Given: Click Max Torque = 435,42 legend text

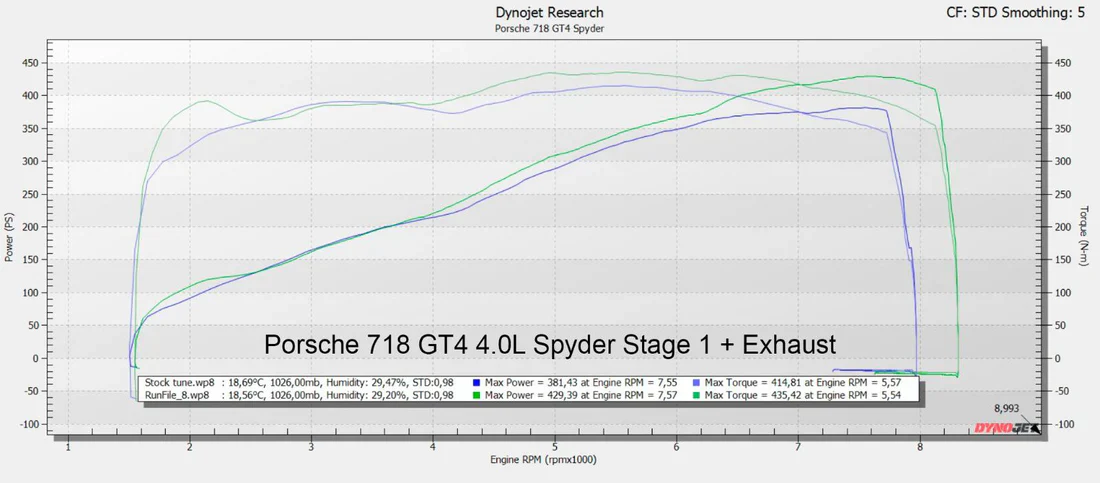Looking at the screenshot, I should pos(803,395).
